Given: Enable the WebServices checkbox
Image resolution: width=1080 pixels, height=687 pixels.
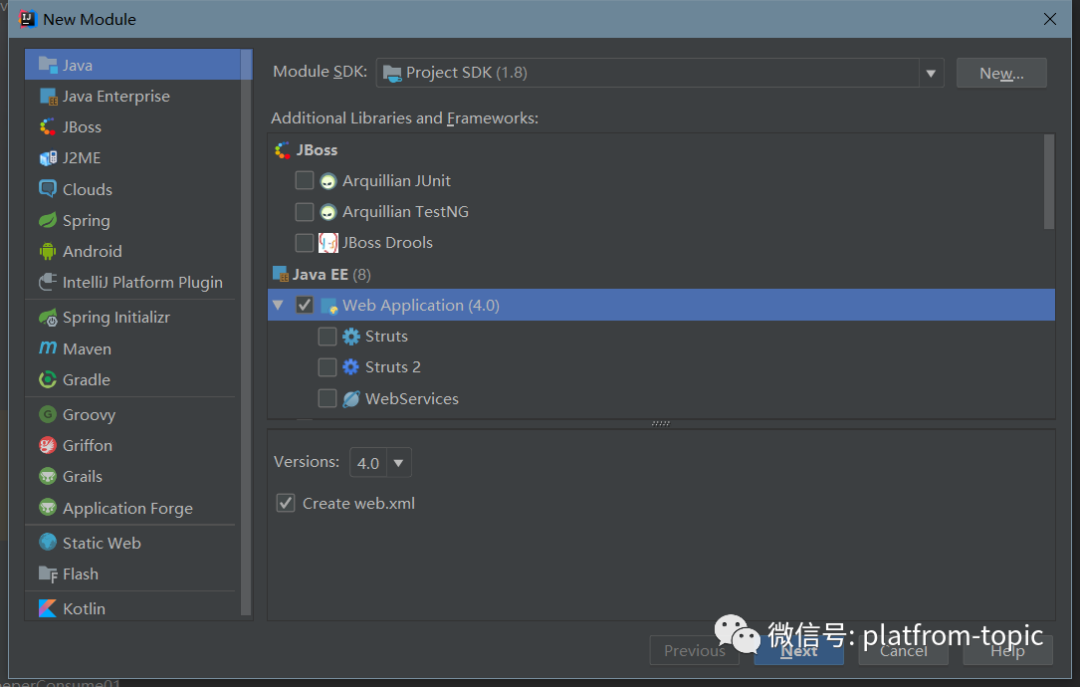Looking at the screenshot, I should pyautogui.click(x=327, y=398).
